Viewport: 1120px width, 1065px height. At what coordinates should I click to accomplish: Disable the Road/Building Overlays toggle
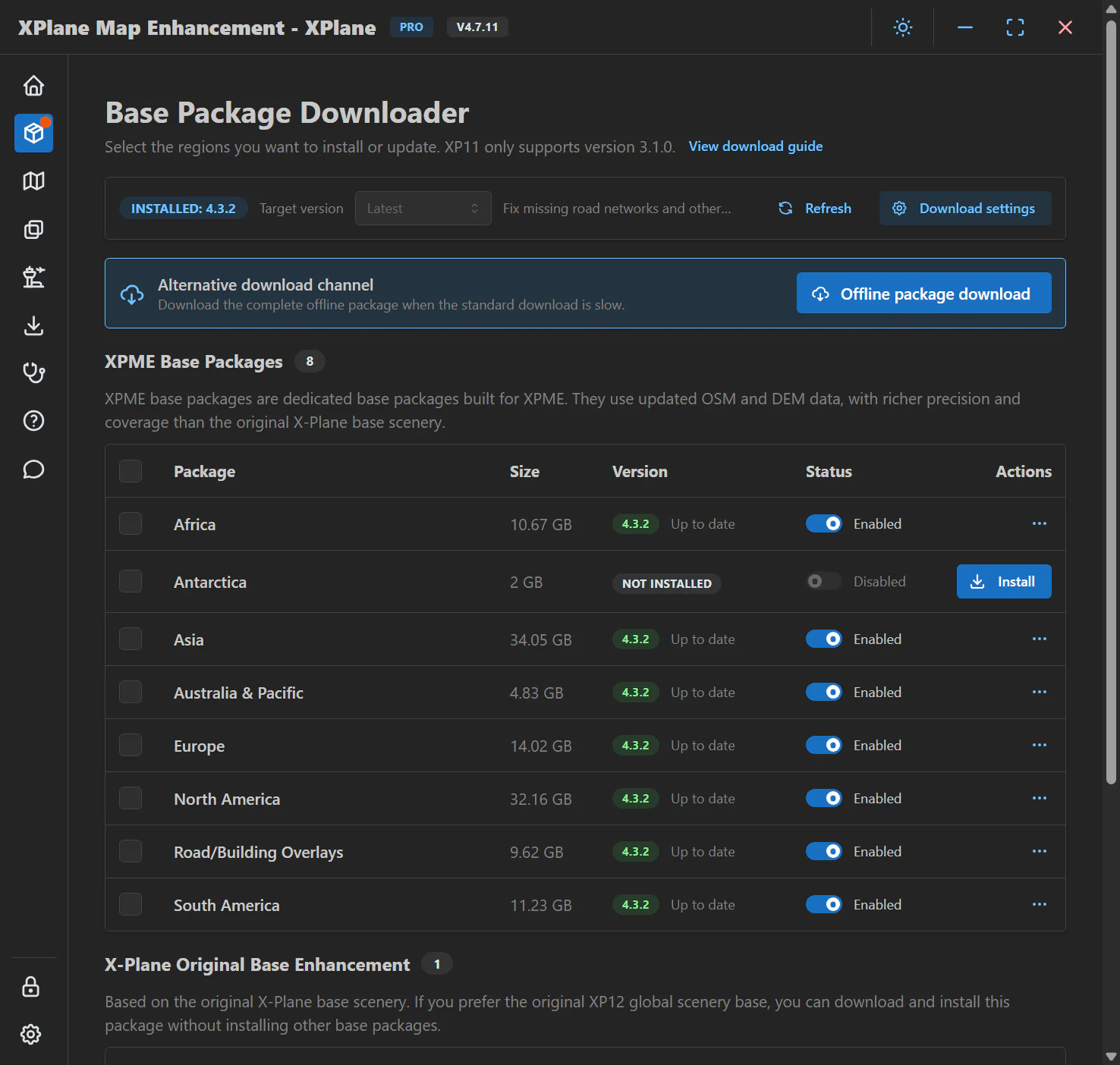coord(824,851)
